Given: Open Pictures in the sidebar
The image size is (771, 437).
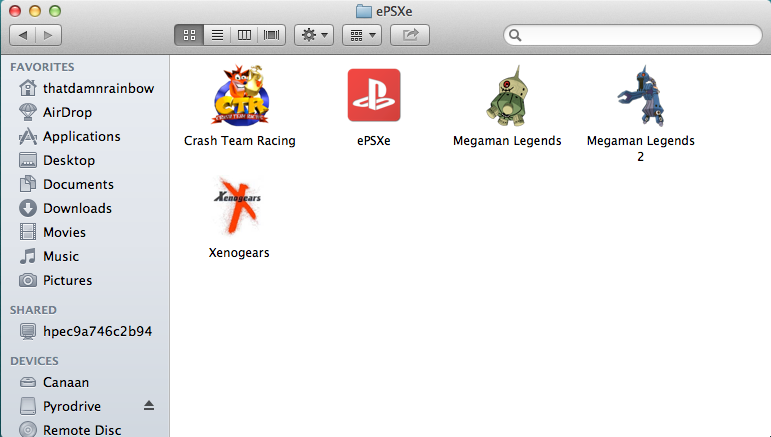Looking at the screenshot, I should (86, 281).
